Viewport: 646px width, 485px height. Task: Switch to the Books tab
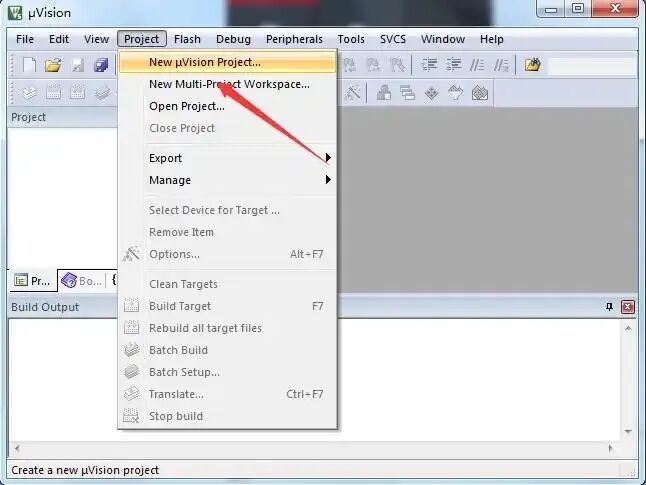click(82, 281)
